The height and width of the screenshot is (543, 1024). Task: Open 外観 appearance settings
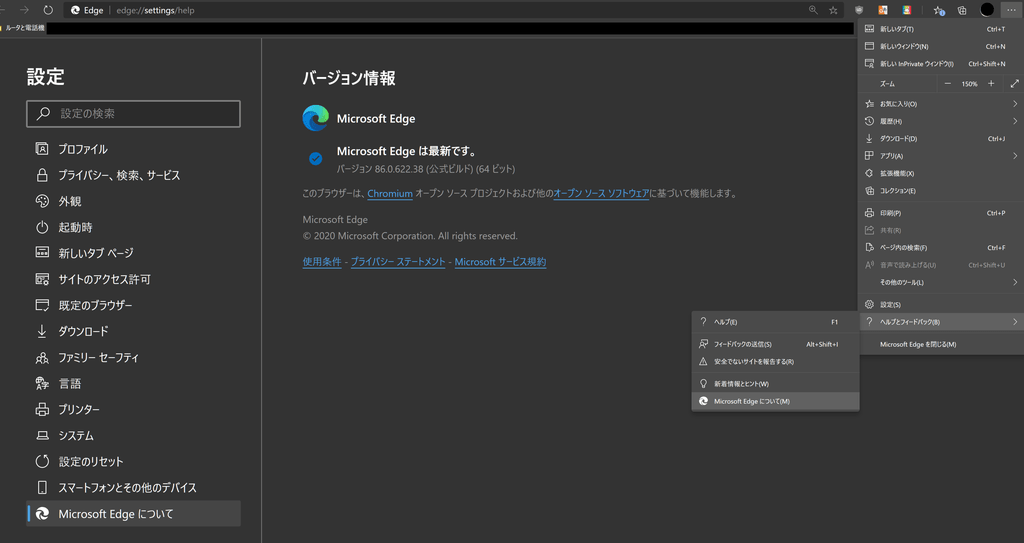tap(133, 201)
